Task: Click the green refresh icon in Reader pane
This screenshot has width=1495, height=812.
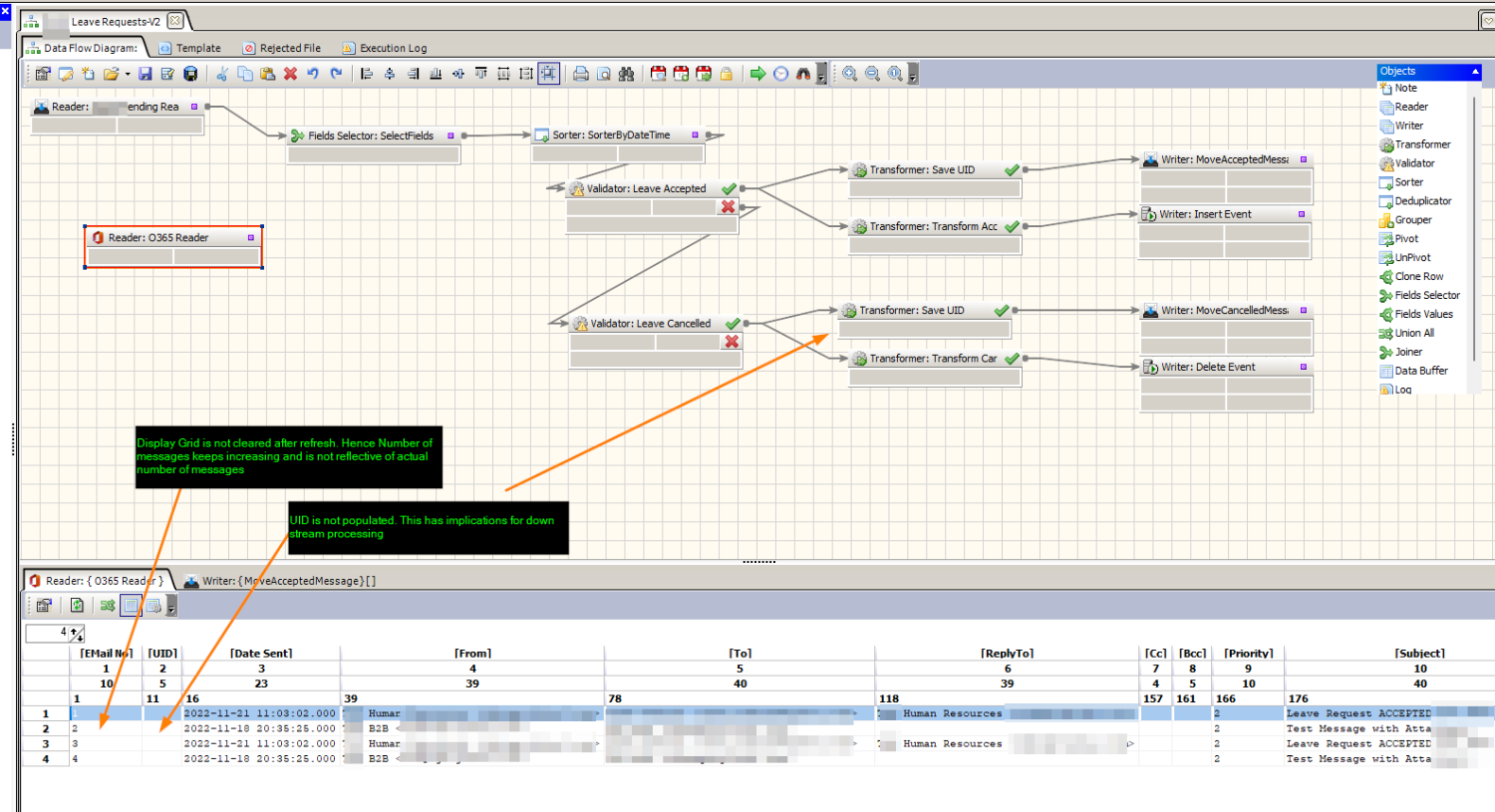Action: (x=77, y=606)
